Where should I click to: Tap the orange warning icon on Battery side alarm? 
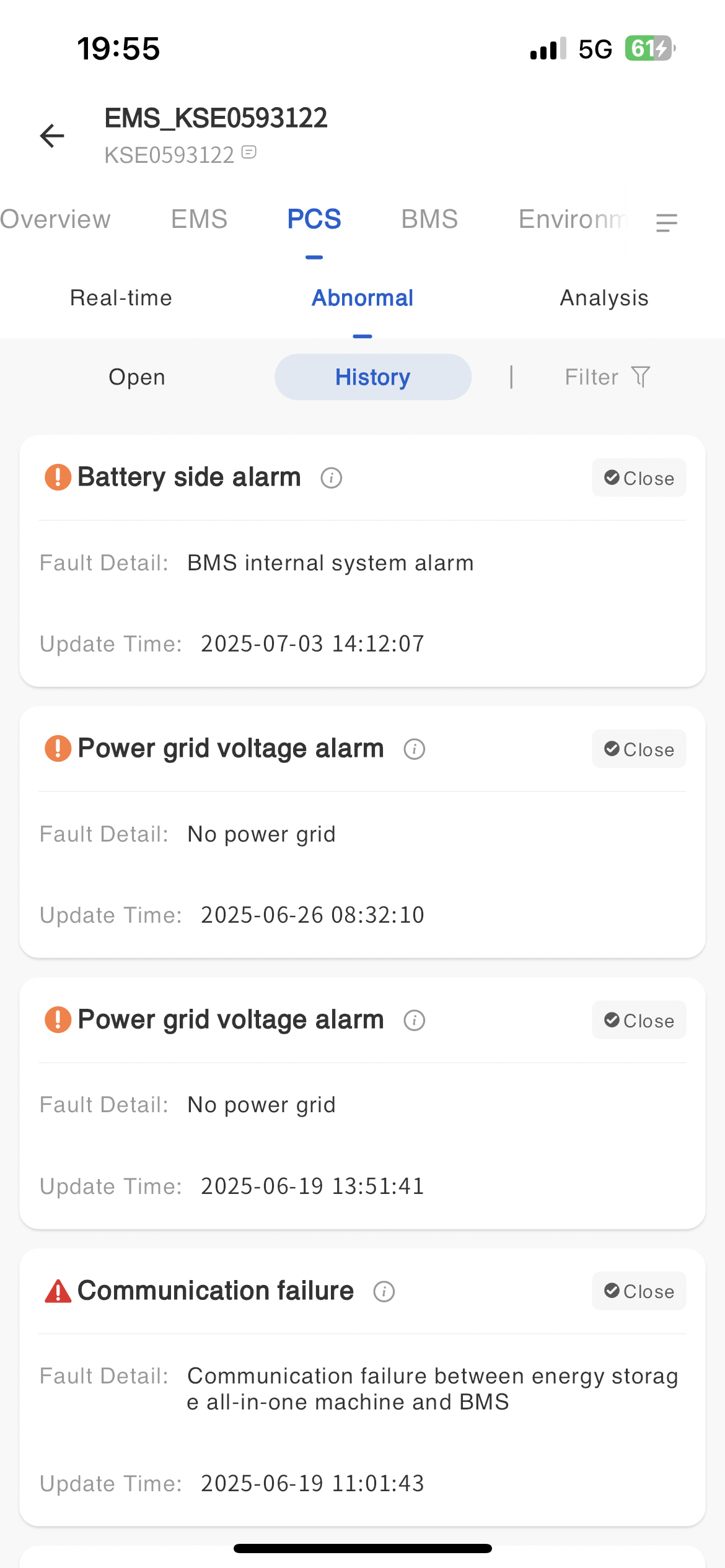pyautogui.click(x=58, y=477)
